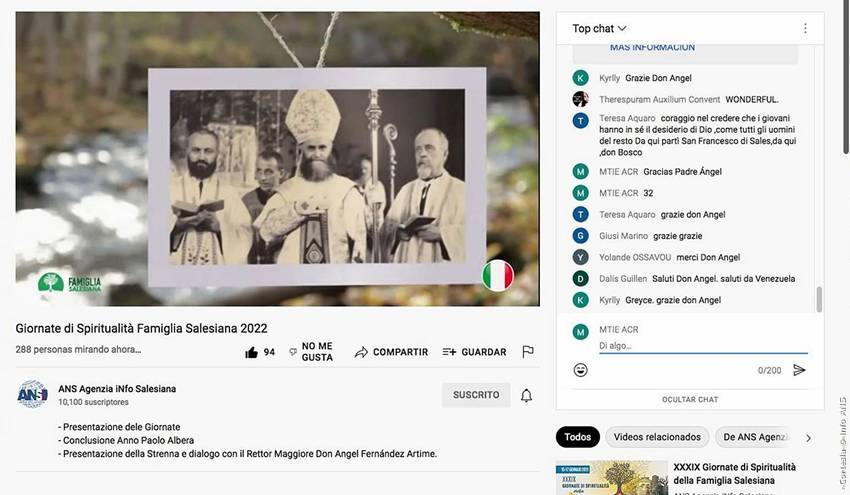Viewport: 850px width, 495px height.
Task: Click Therespuram Auxilium Convent avatar
Action: point(581,99)
